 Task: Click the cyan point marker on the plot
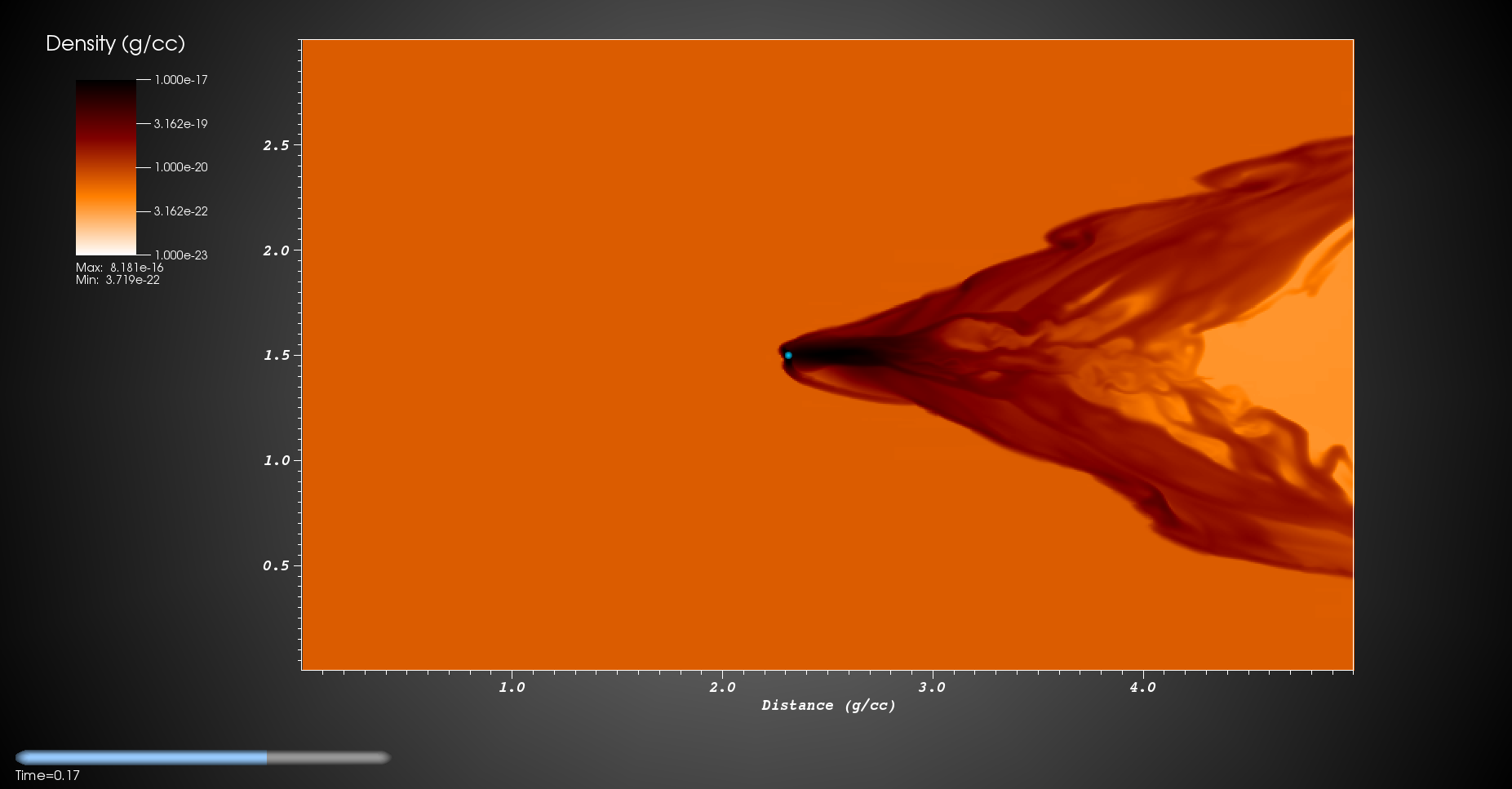point(788,355)
